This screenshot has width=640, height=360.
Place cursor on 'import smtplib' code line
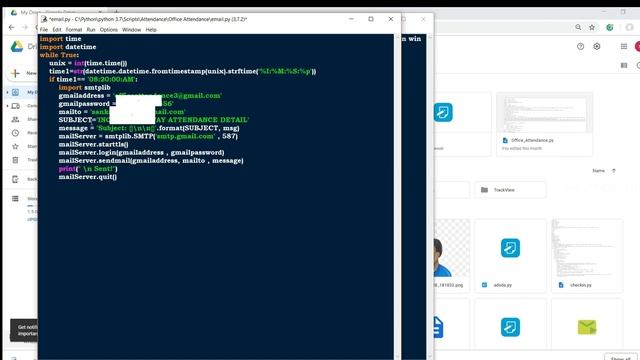coord(84,87)
